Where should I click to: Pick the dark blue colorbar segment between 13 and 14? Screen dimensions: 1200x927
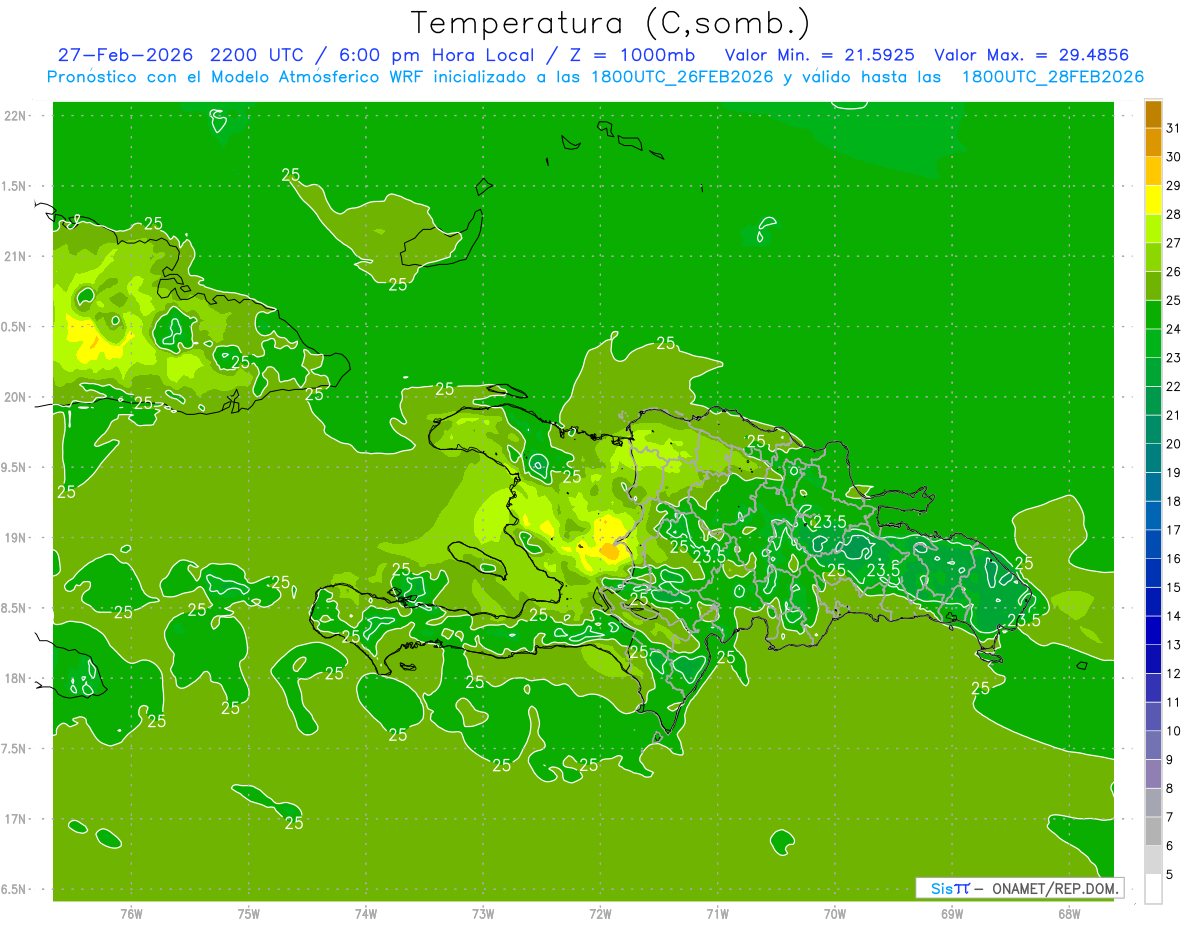[x=1153, y=630]
